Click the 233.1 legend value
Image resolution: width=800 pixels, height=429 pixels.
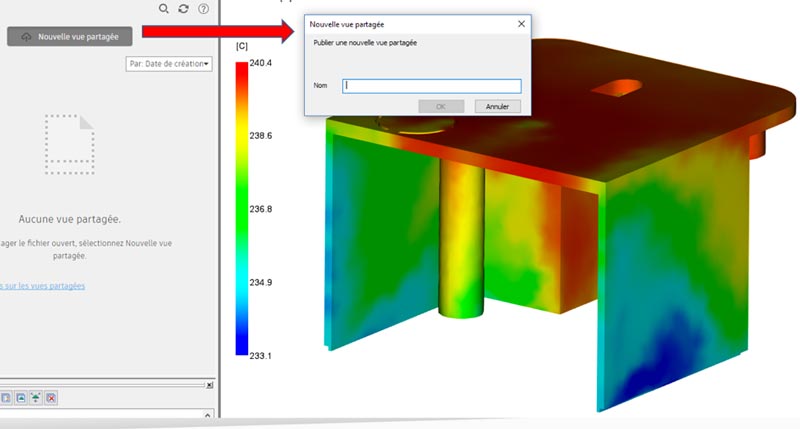pyautogui.click(x=261, y=356)
